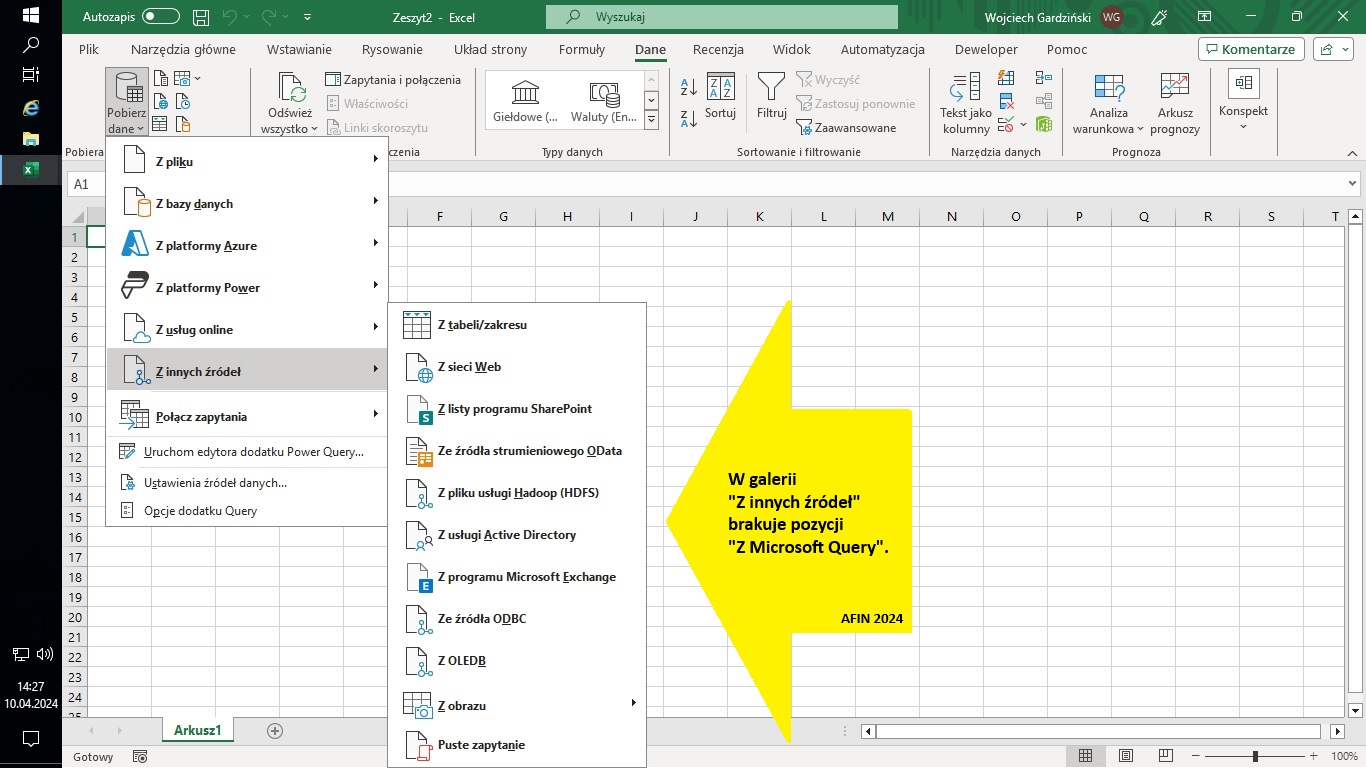Launch Uruchom edytora dodatku Power Query
Screen dimensions: 1366x768
246,452
